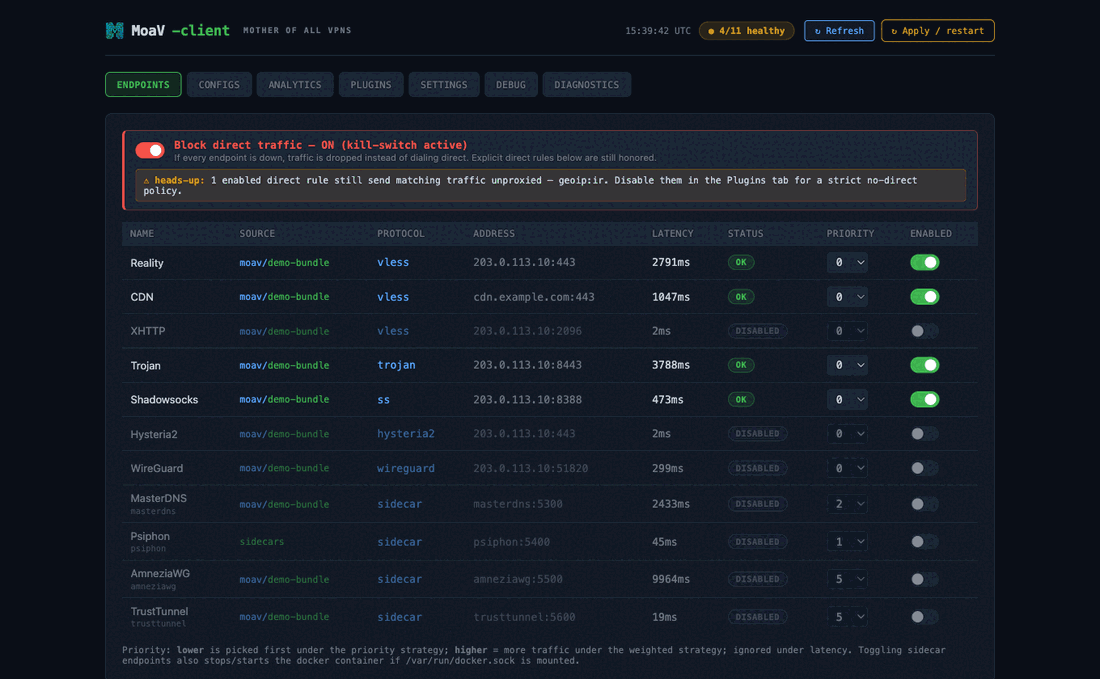Click the MoaV logo icon

coord(114,30)
